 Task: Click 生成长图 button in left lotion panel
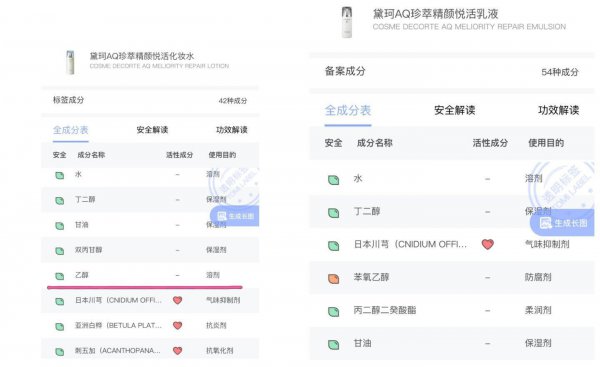[x=235, y=216]
